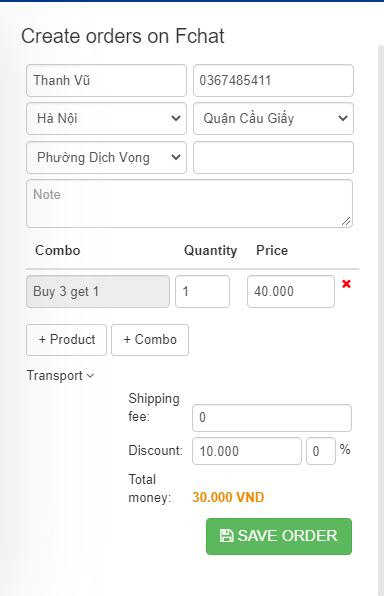Click the floppy disk save icon

coord(227,536)
